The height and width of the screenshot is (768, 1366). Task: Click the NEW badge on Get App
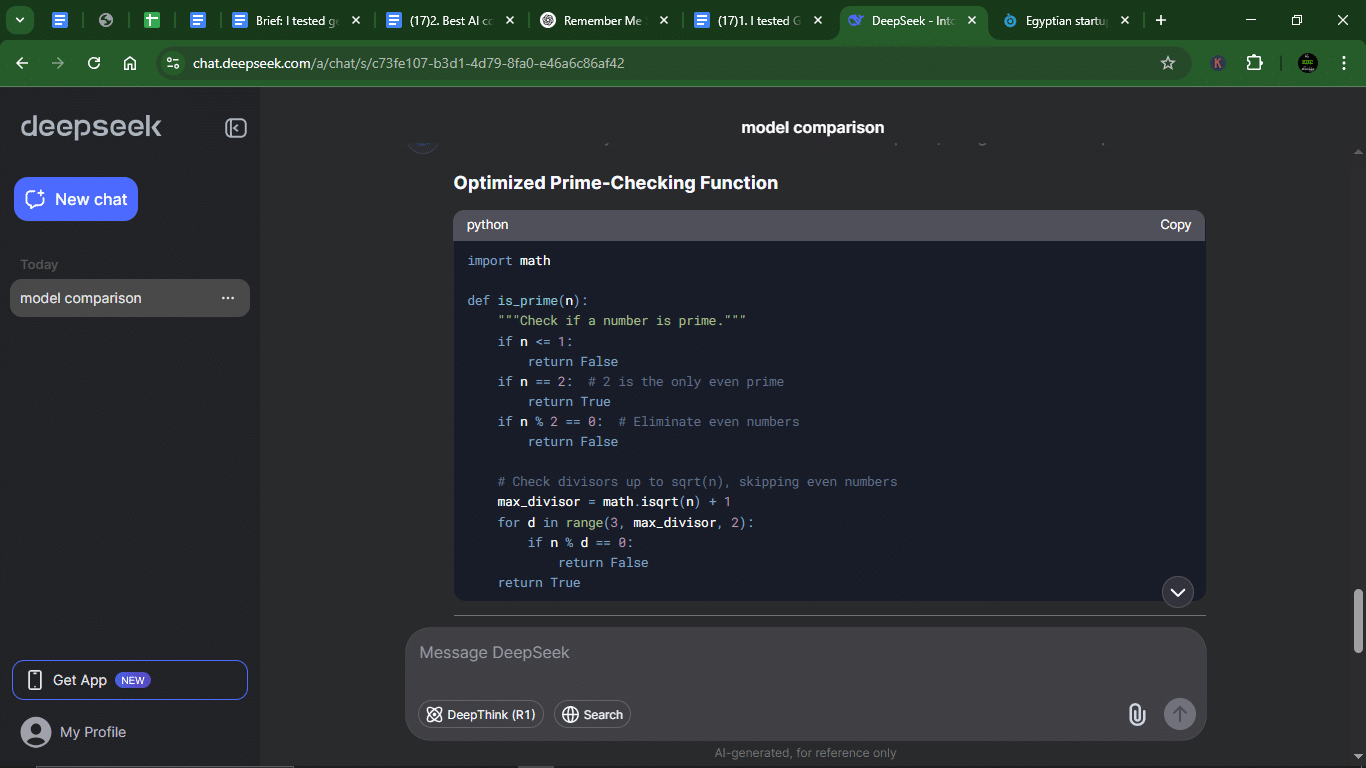click(x=133, y=680)
